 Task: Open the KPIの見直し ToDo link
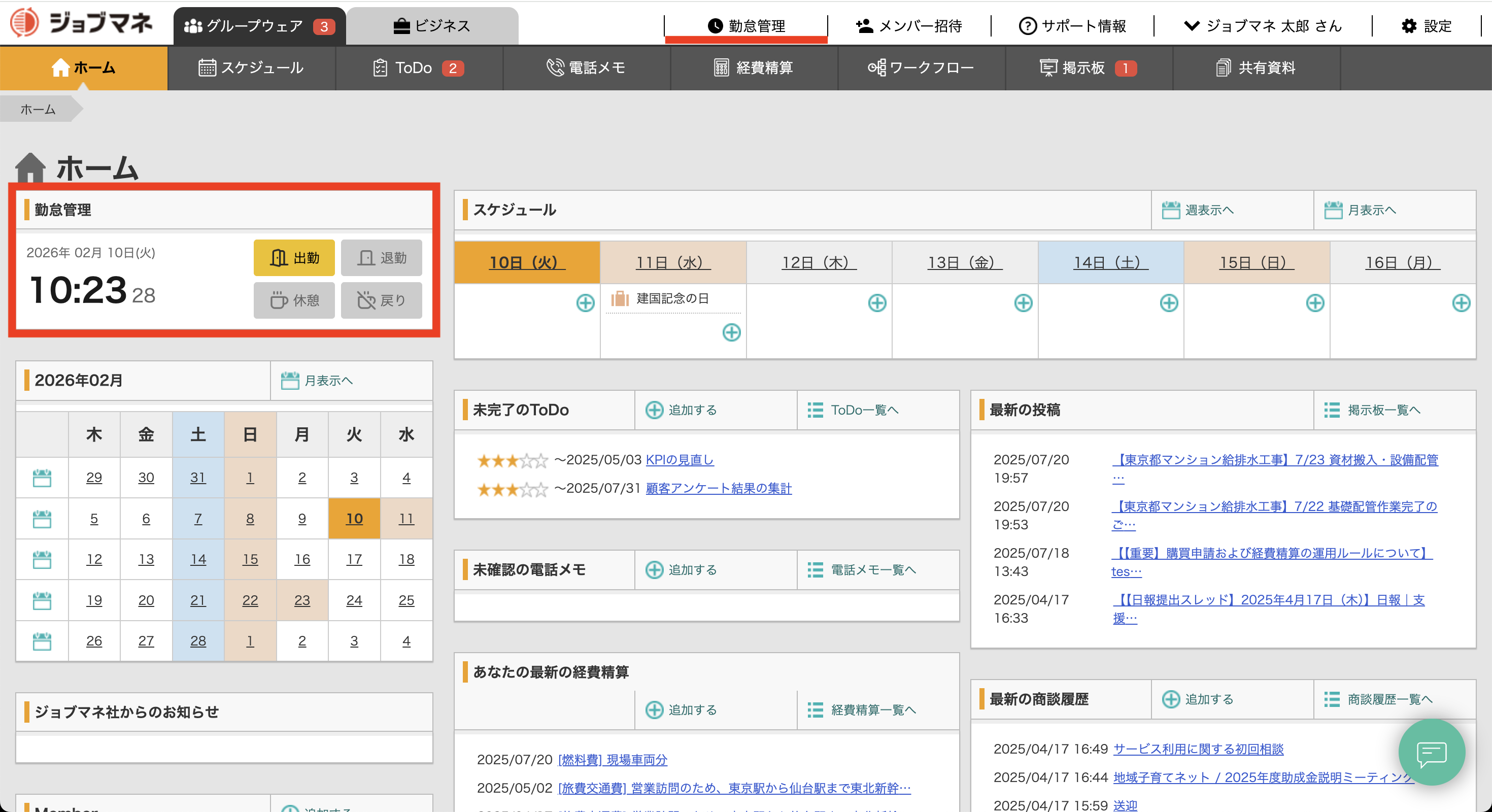(x=680, y=460)
